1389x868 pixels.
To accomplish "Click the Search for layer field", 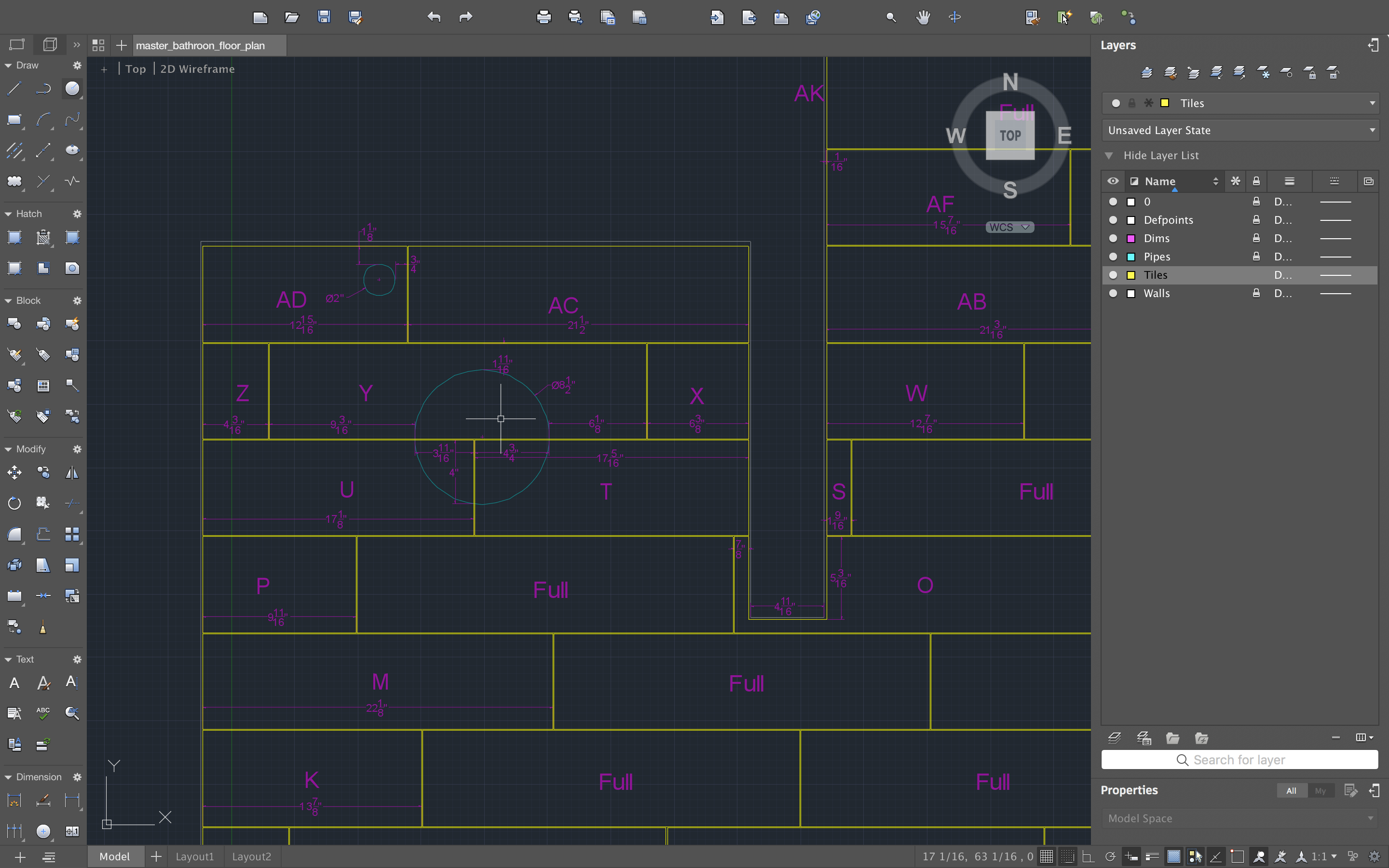I will click(1239, 759).
